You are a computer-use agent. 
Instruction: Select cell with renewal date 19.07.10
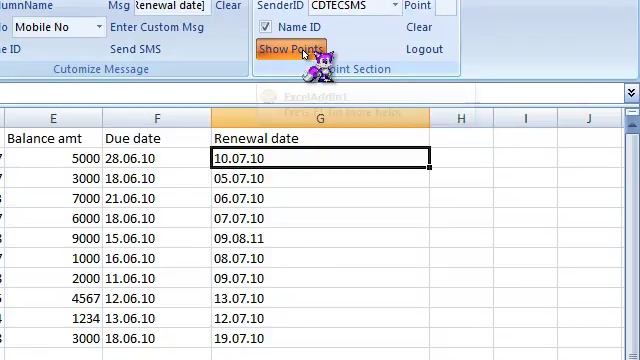point(320,338)
